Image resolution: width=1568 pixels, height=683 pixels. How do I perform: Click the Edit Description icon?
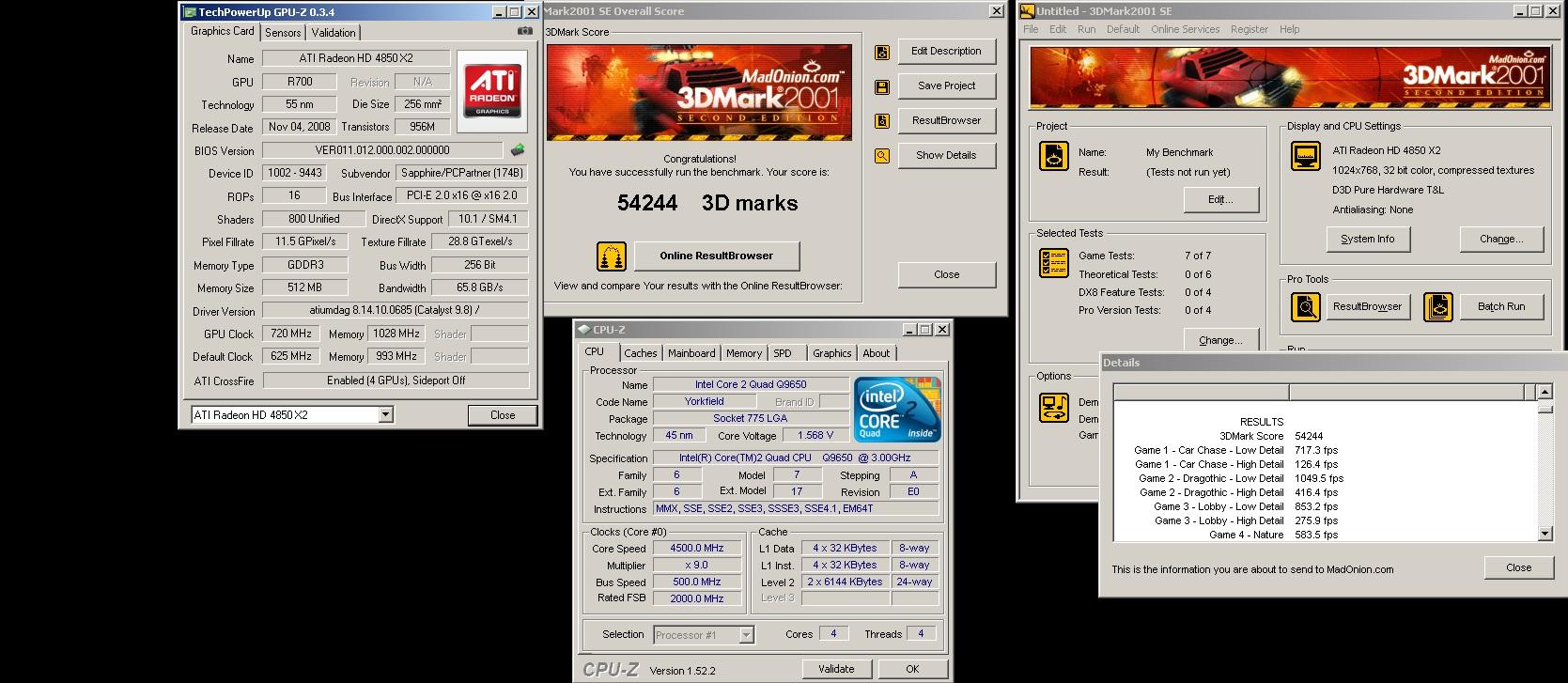[x=882, y=52]
